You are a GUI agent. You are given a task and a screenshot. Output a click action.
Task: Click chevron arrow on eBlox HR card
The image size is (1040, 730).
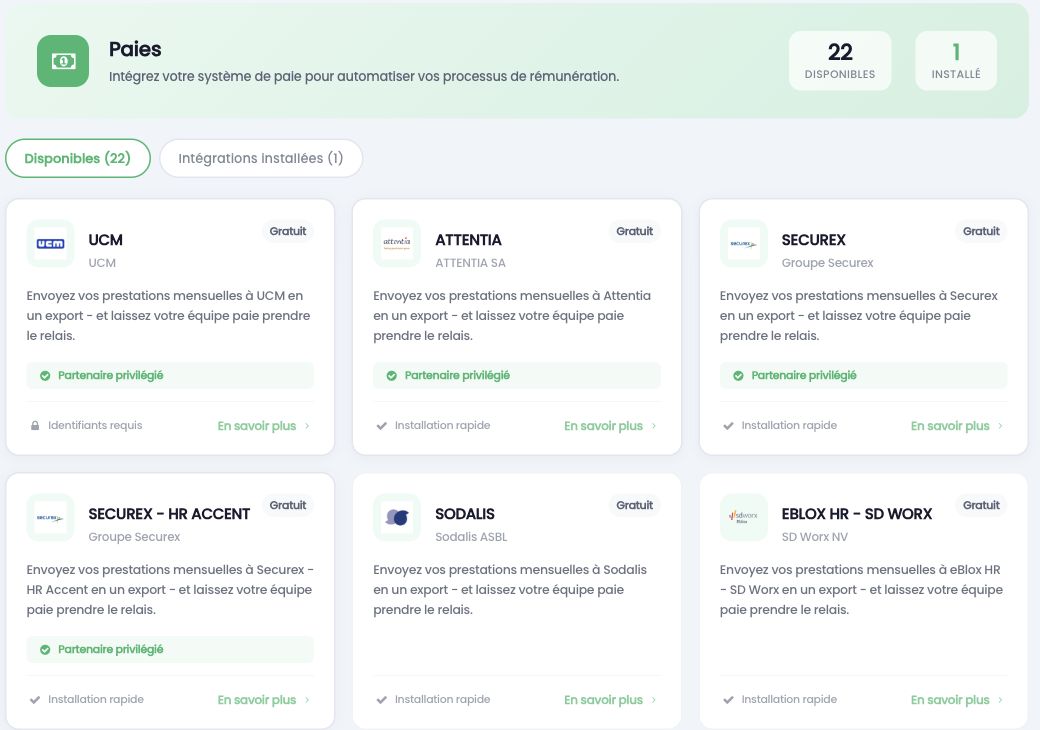[x=1000, y=700]
